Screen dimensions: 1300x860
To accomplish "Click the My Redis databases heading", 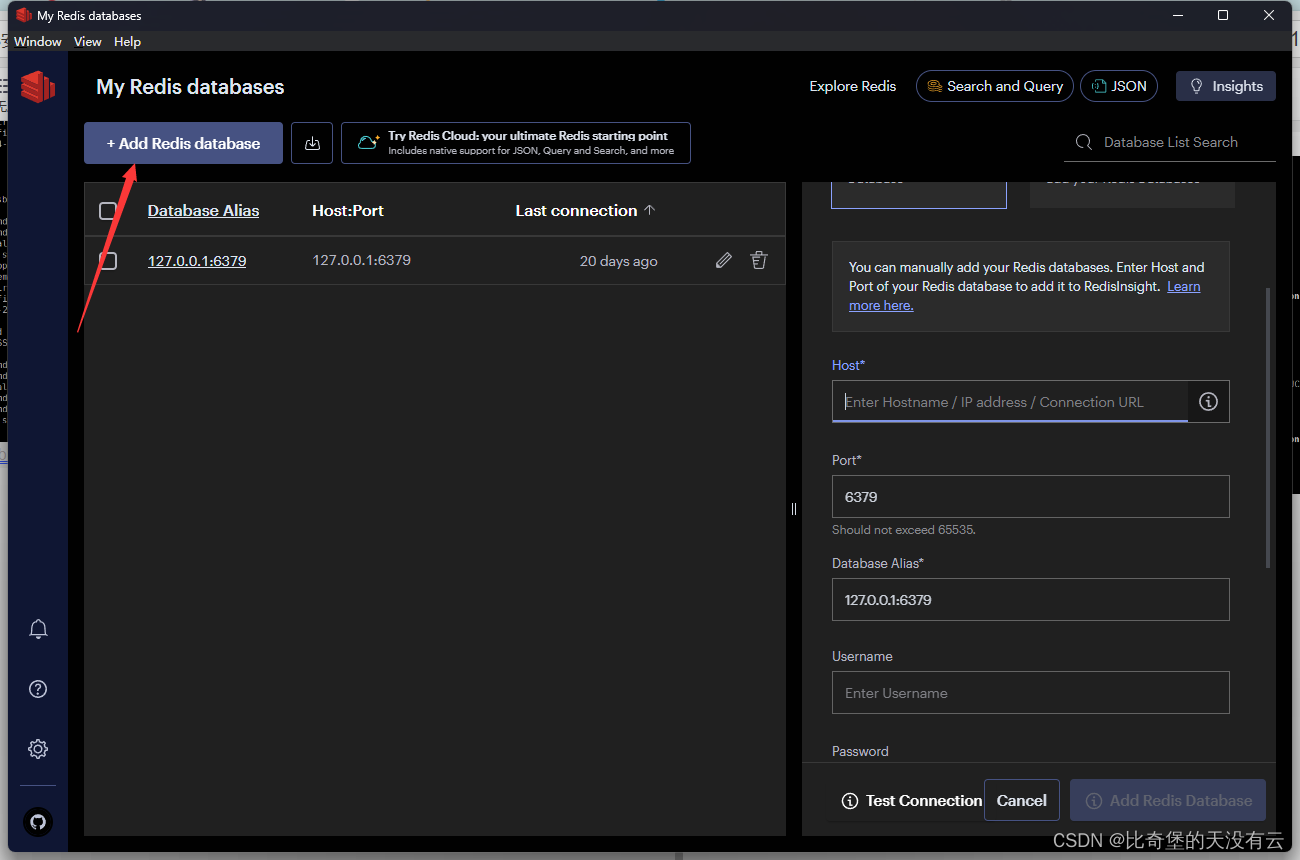I will click(190, 87).
